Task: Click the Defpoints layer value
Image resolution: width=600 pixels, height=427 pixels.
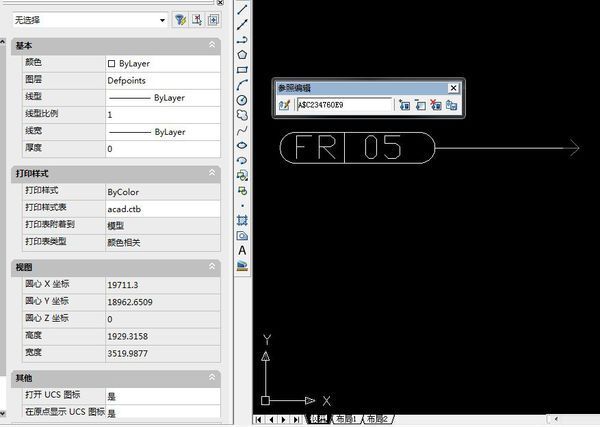Action: coord(163,81)
